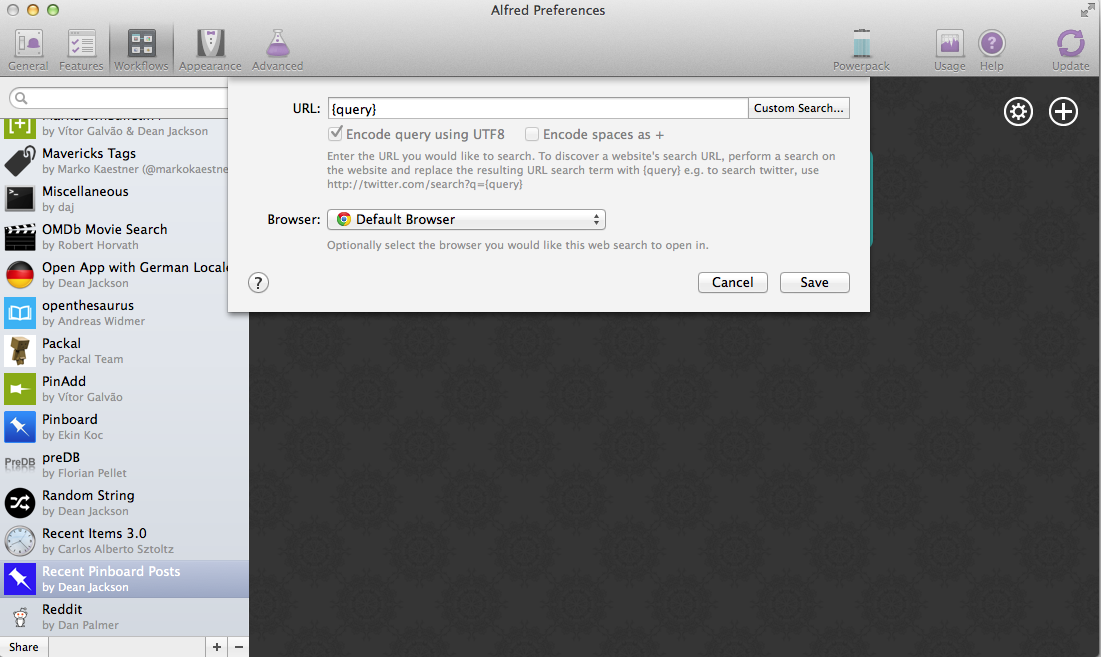Select OMDb Movie Search clapperboard icon
Image resolution: width=1101 pixels, height=657 pixels.
click(x=20, y=237)
